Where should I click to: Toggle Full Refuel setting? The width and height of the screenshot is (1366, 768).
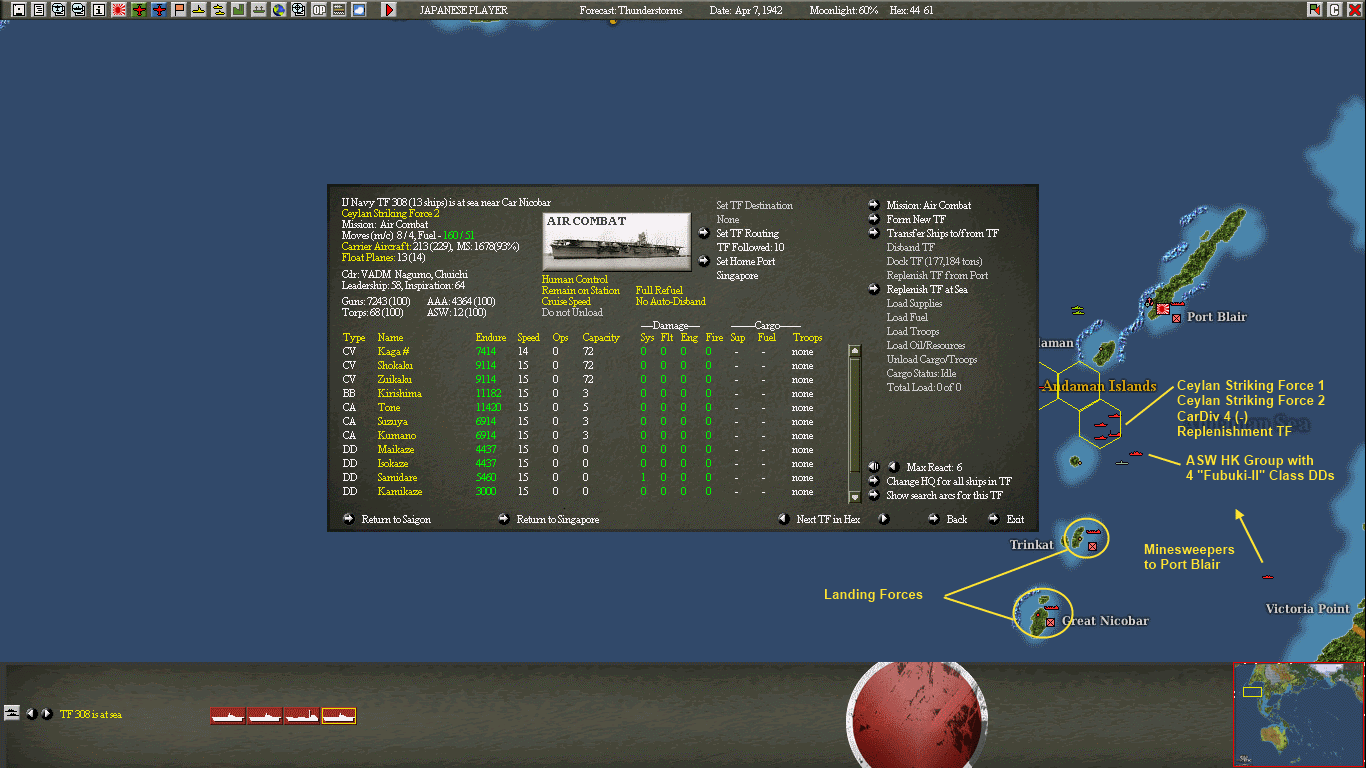(x=659, y=290)
